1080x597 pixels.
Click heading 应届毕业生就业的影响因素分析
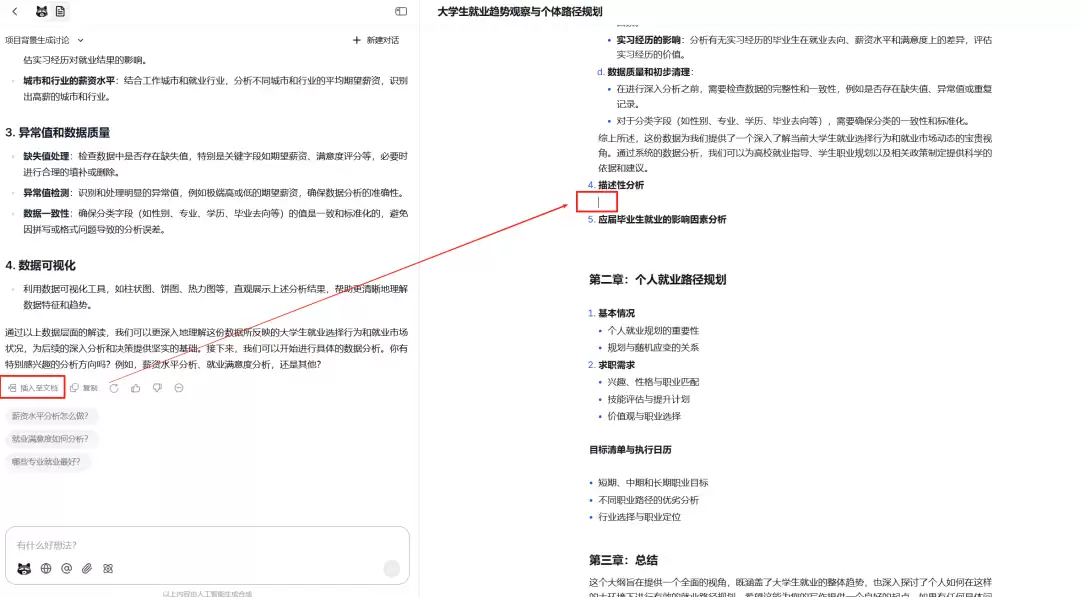pyautogui.click(x=662, y=220)
